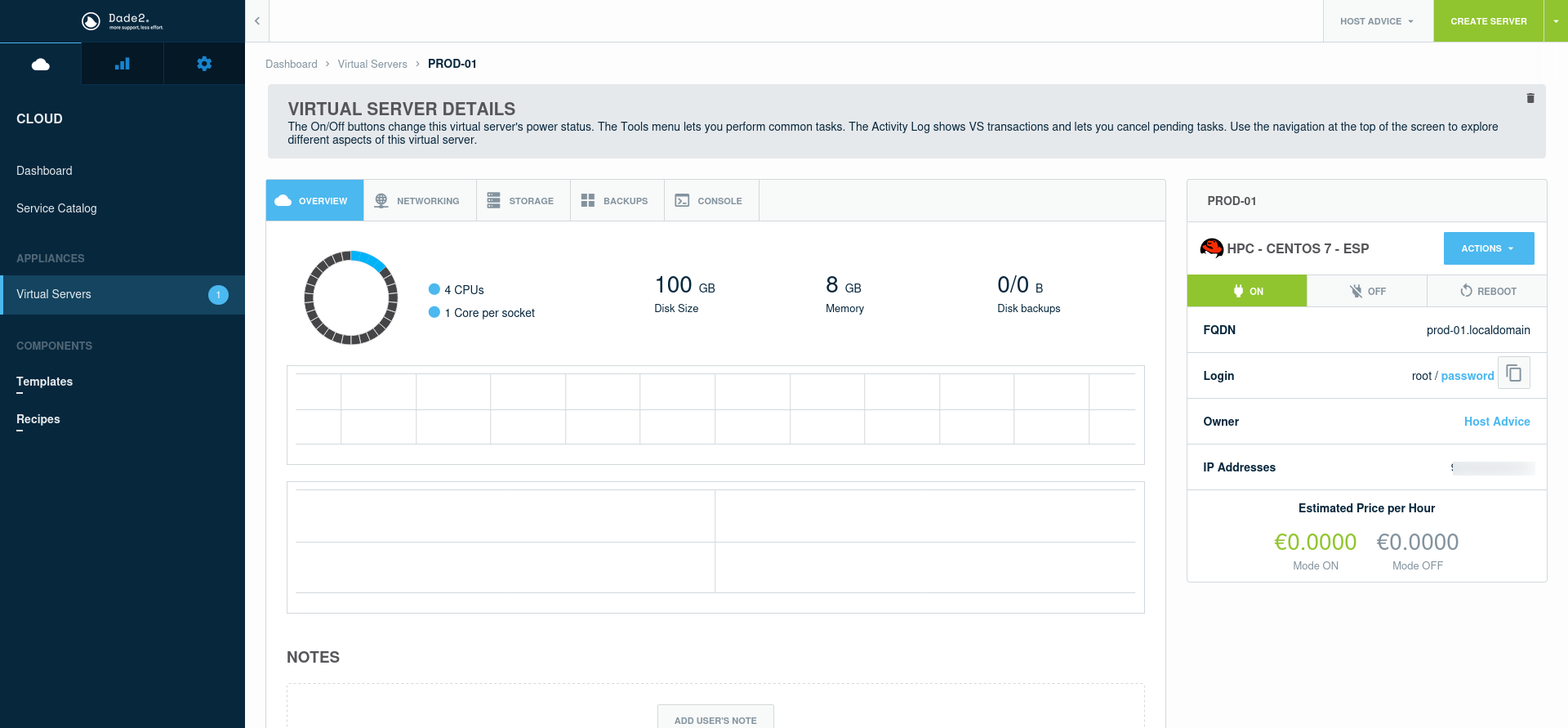Image resolution: width=1568 pixels, height=728 pixels.
Task: Go to Virtual Servers in the breadcrumb
Action: 372,64
